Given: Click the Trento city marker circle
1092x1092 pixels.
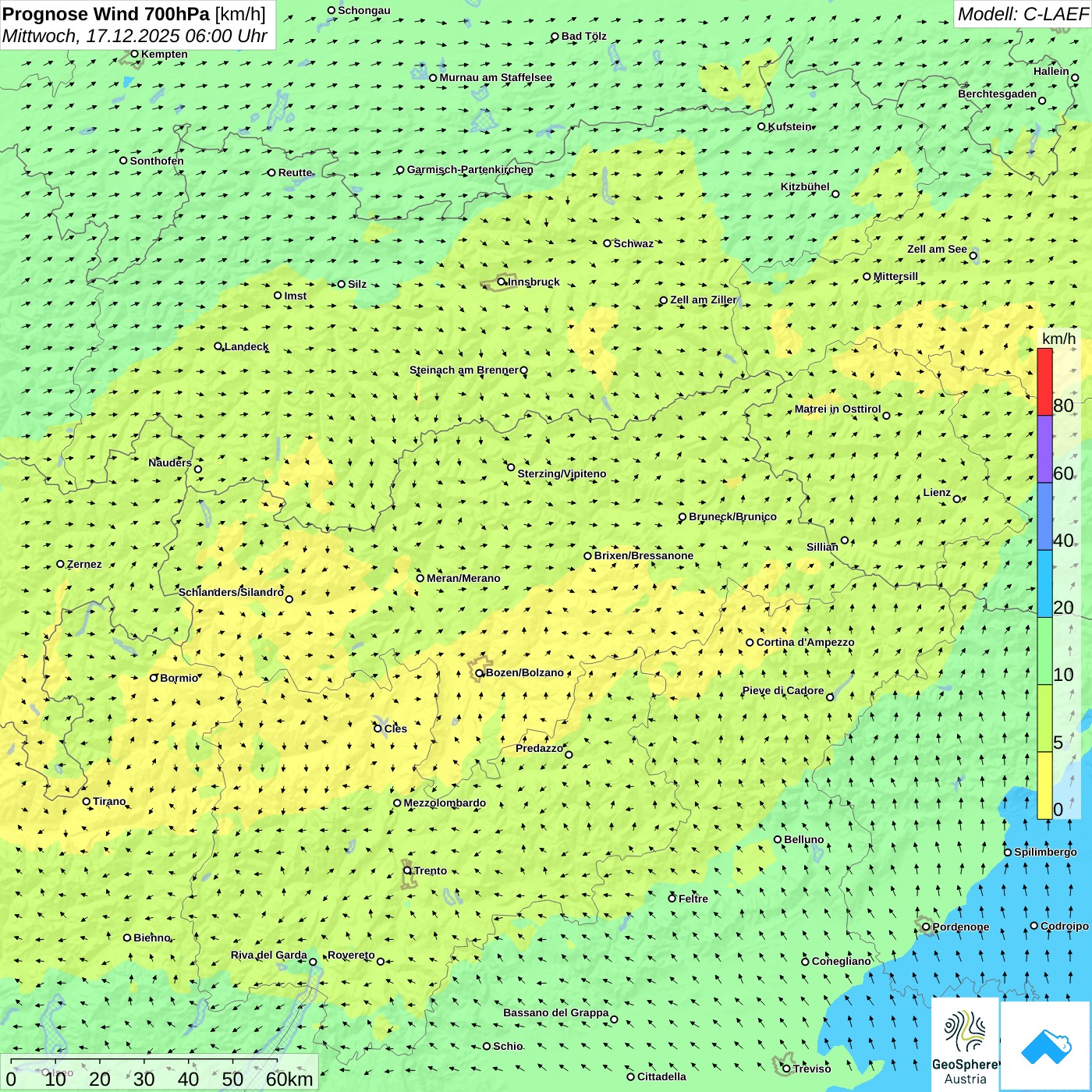Looking at the screenshot, I should [407, 870].
